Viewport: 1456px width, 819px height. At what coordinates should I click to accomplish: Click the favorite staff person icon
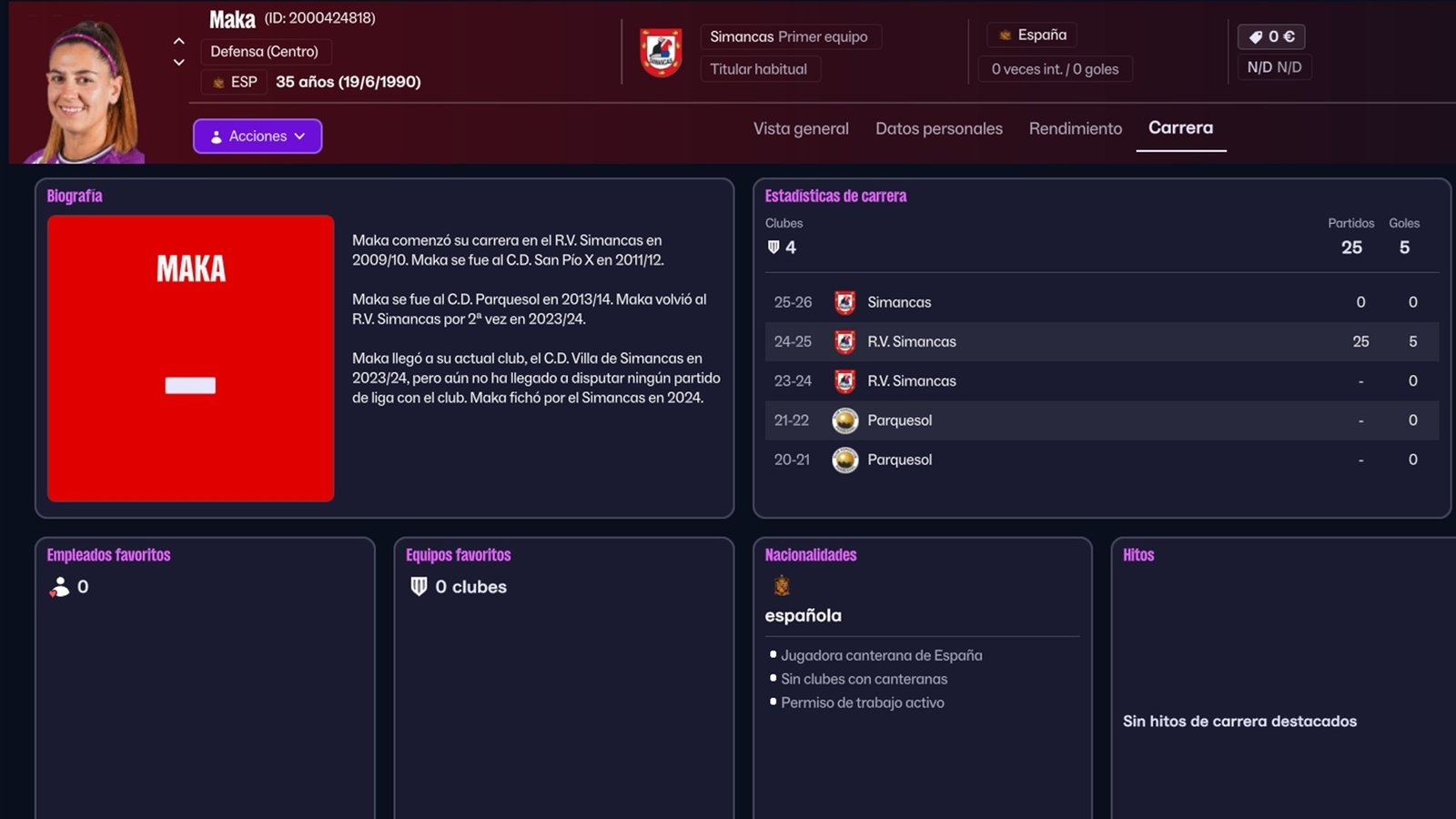[59, 587]
